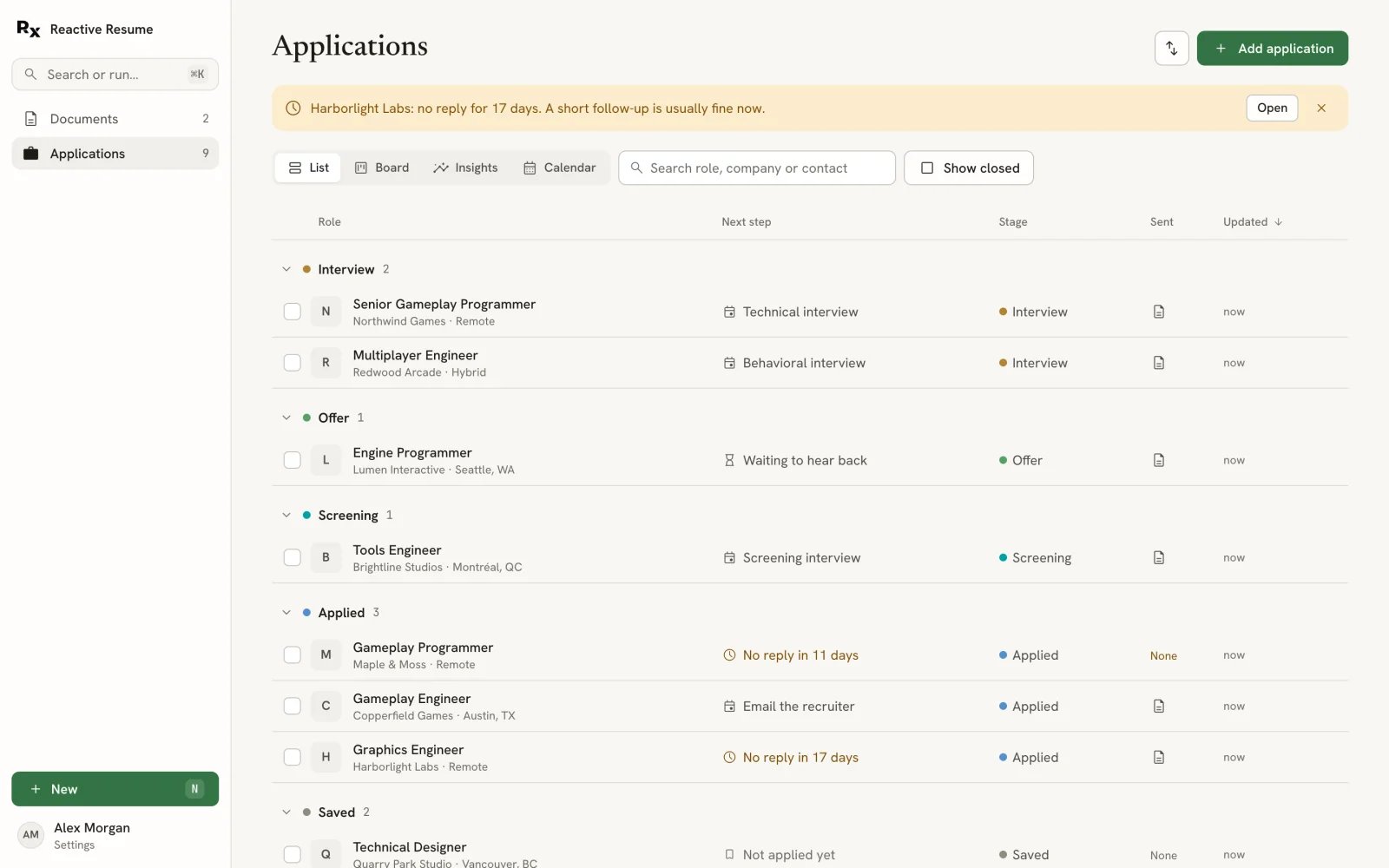Click the clock icon in the reminder banner
1389x868 pixels.
(293, 108)
